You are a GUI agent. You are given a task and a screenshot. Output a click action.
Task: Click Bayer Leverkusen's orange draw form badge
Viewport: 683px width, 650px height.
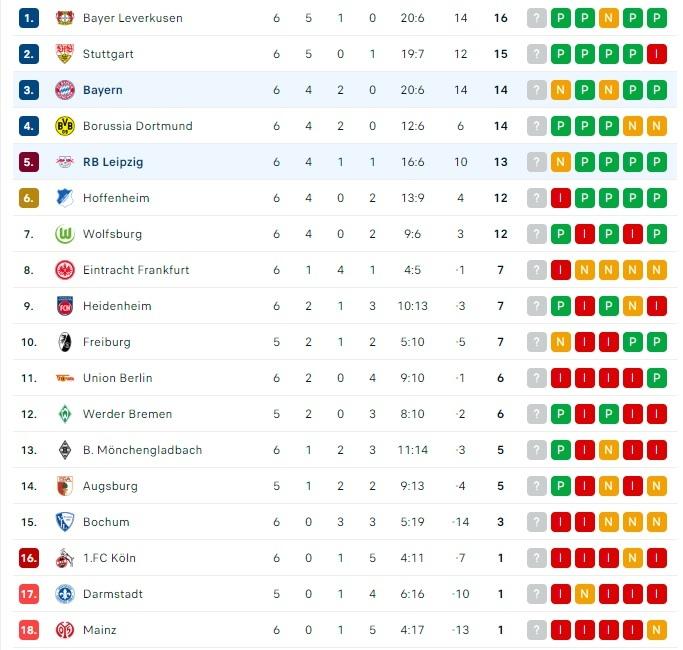click(x=609, y=18)
